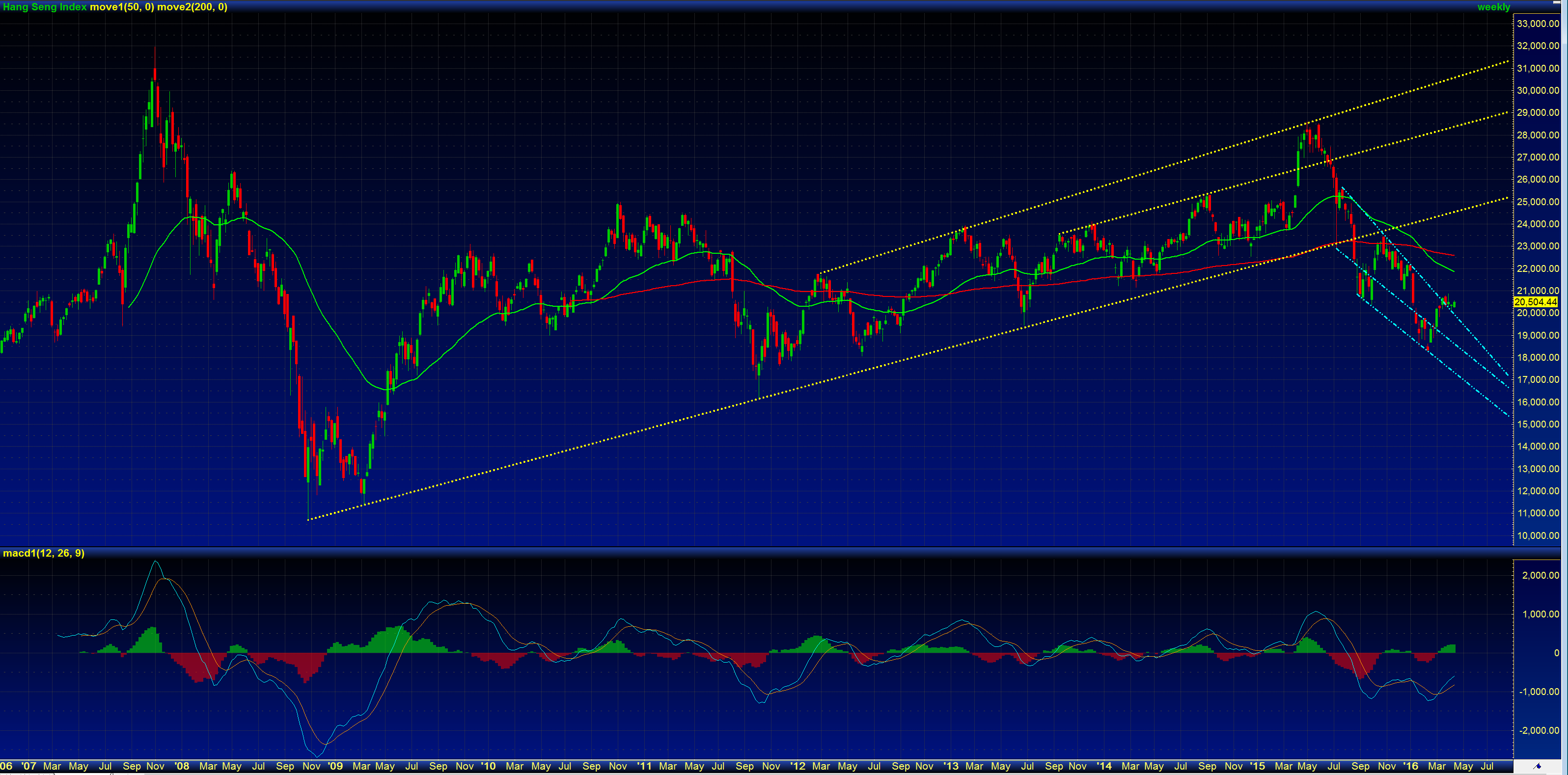Click the green 'weekly' timeframe label
The height and width of the screenshot is (775, 1568).
[1493, 7]
